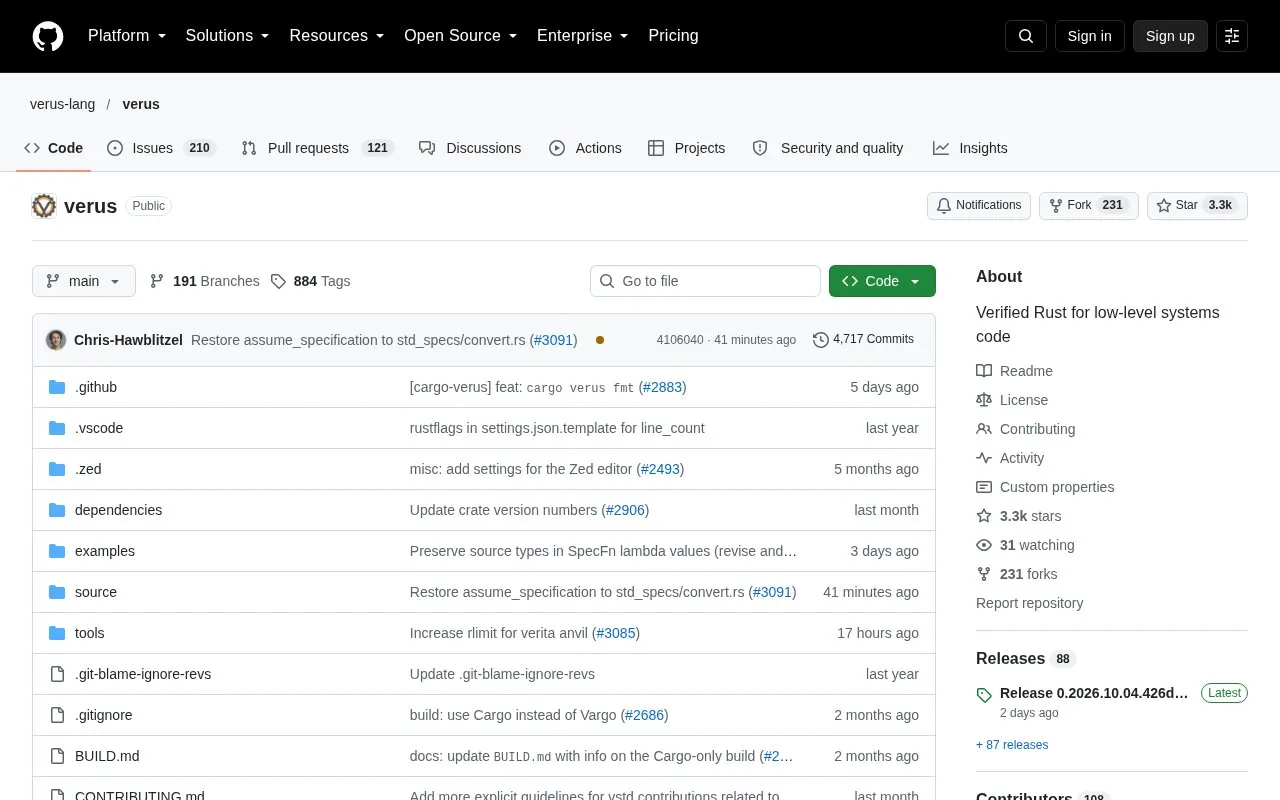Screen dimensions: 1280x800
Task: Open pull request #3091 in commit header
Action: tap(553, 340)
